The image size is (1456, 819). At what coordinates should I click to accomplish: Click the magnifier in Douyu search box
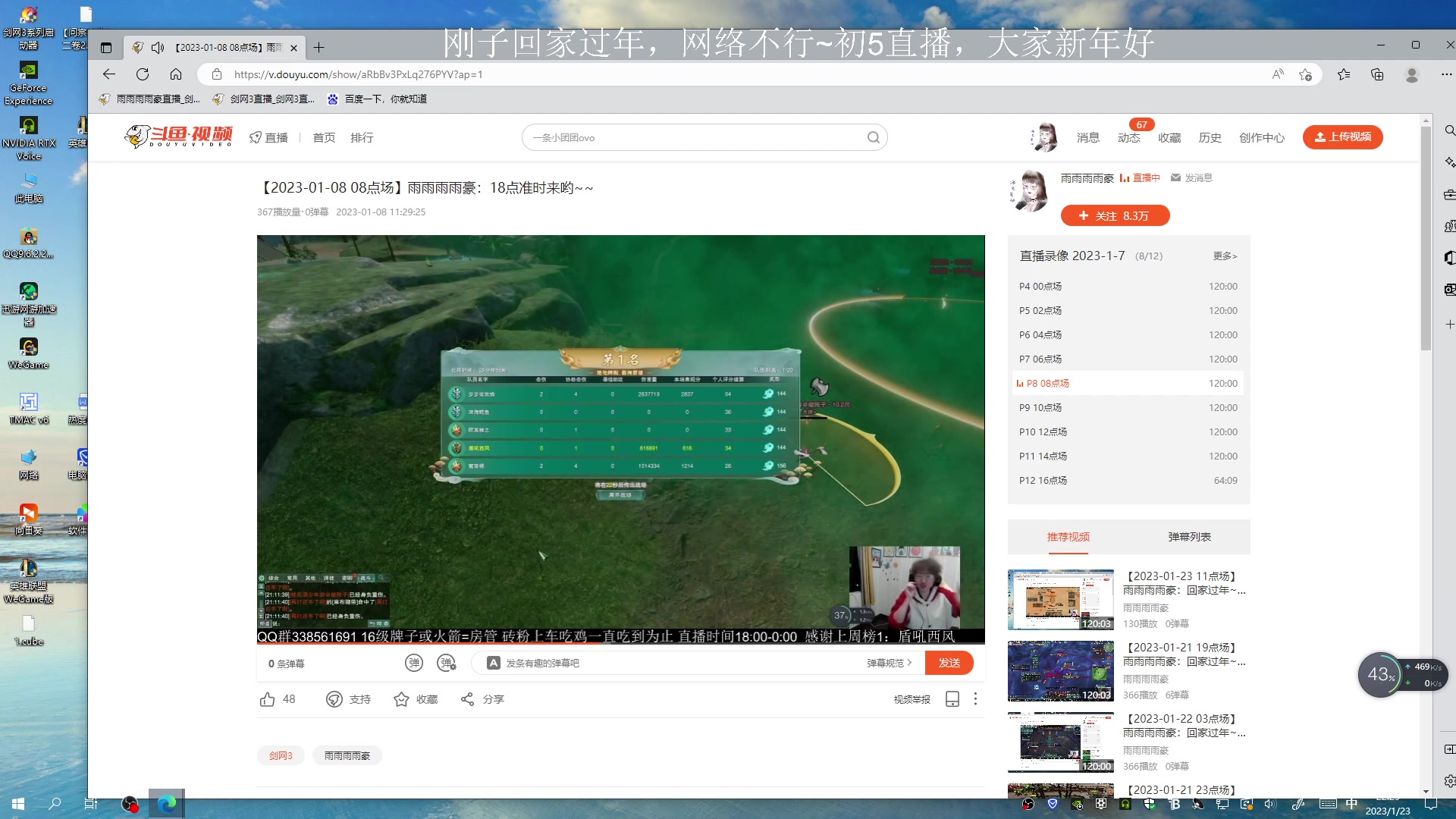coord(874,137)
